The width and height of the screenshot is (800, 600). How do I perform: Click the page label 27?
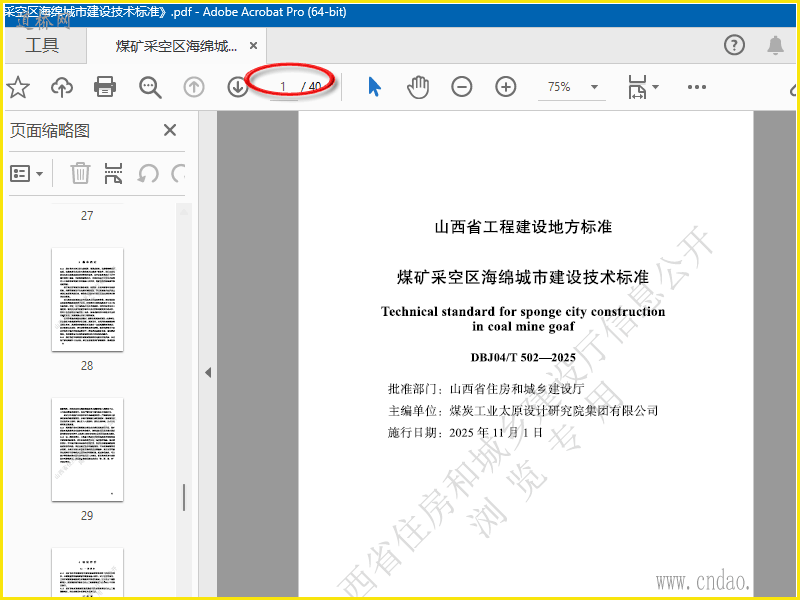87,215
